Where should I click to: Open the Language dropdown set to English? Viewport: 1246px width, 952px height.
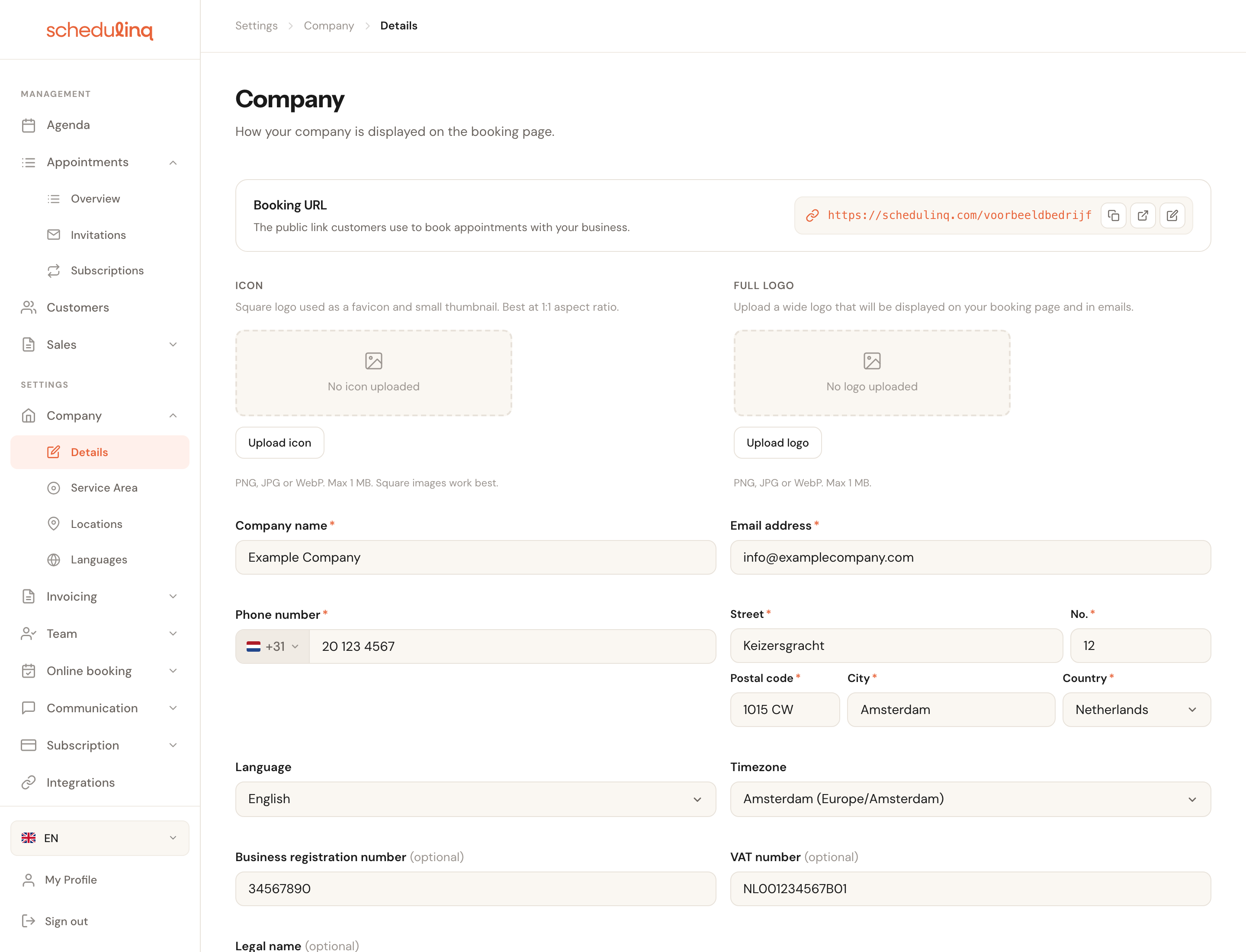click(475, 799)
